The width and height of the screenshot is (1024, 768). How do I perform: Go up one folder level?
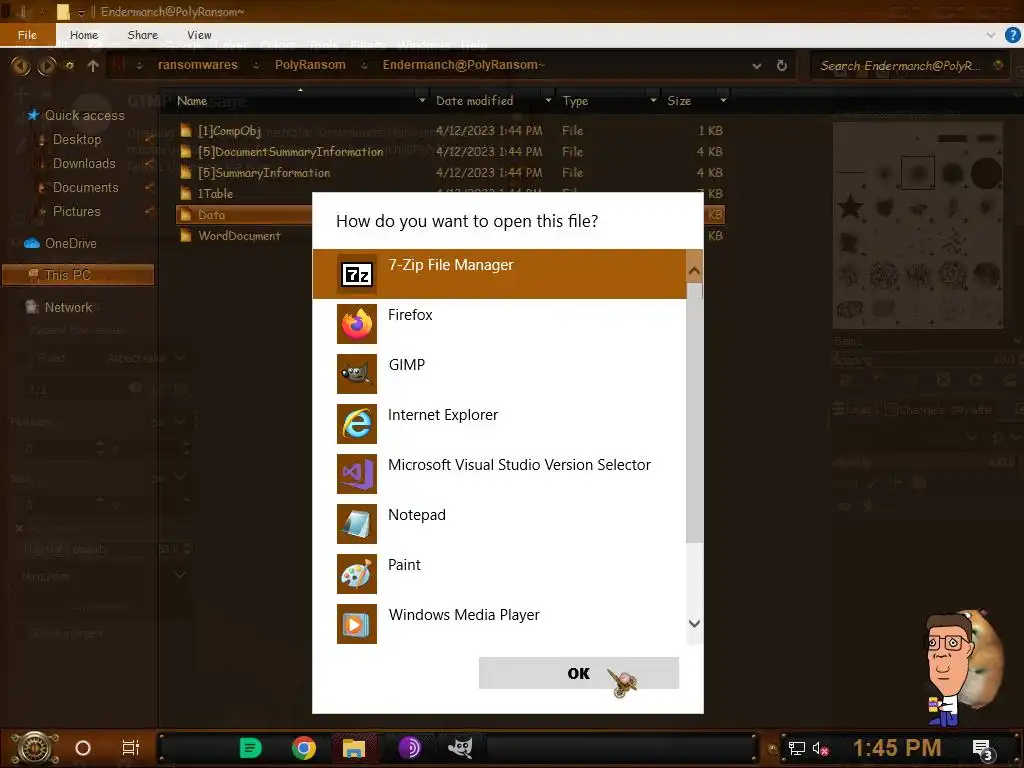pyautogui.click(x=93, y=65)
